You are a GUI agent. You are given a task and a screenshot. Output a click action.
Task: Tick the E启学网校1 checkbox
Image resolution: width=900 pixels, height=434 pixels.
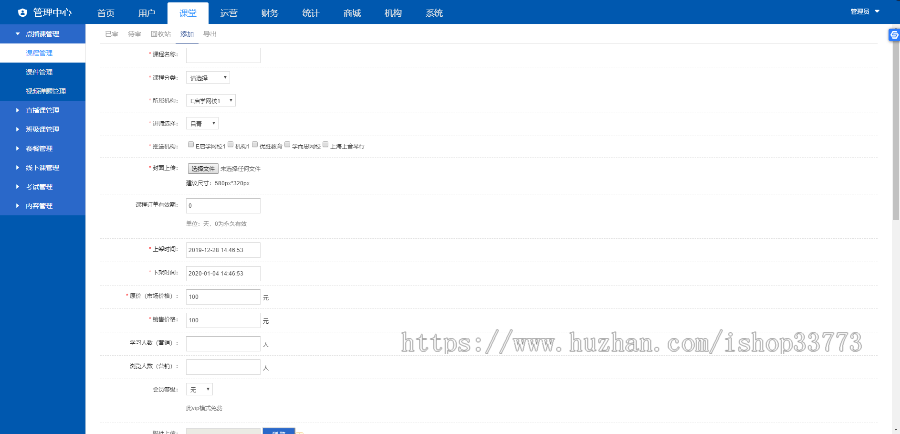[191, 145]
